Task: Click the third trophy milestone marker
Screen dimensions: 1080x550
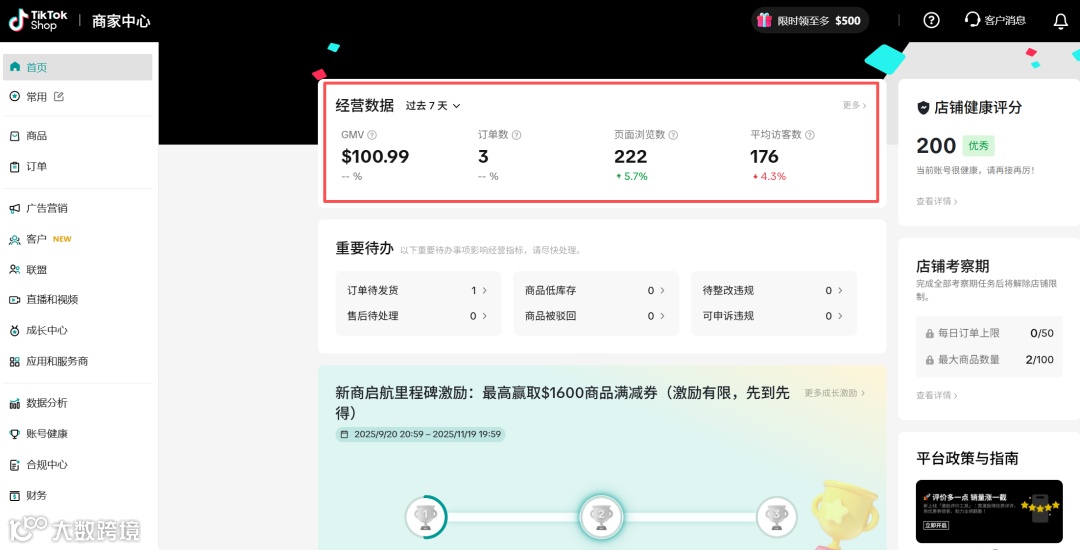Action: pos(777,516)
